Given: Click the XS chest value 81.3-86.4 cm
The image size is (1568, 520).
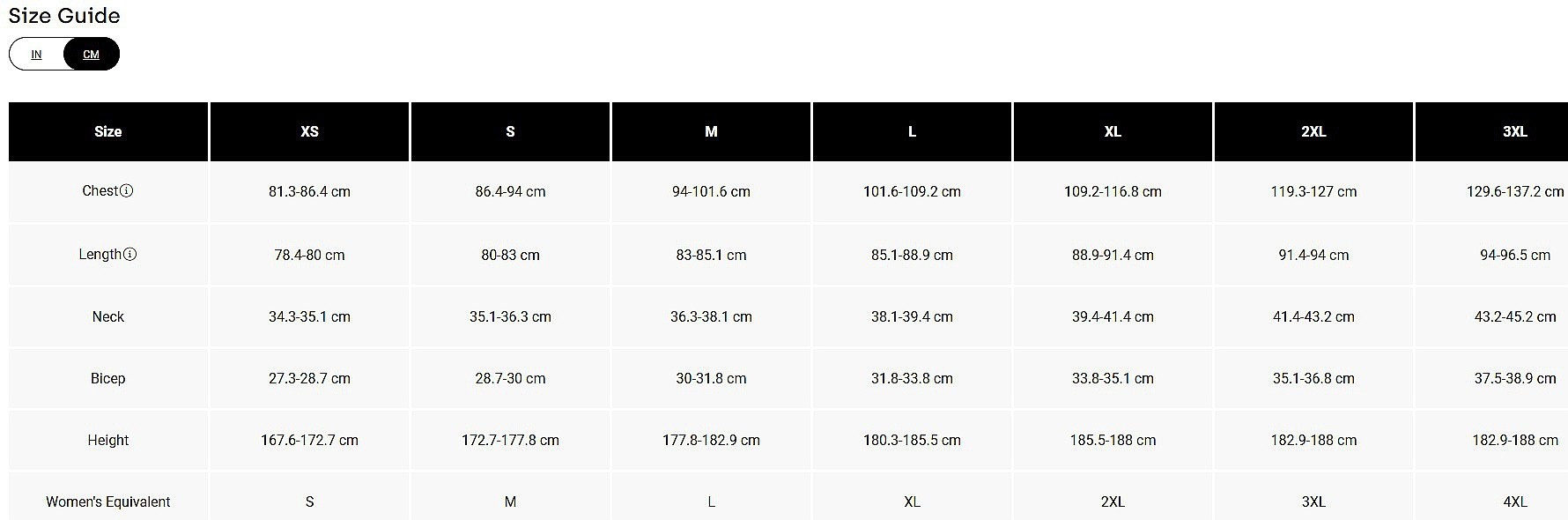Looking at the screenshot, I should click(x=309, y=191).
